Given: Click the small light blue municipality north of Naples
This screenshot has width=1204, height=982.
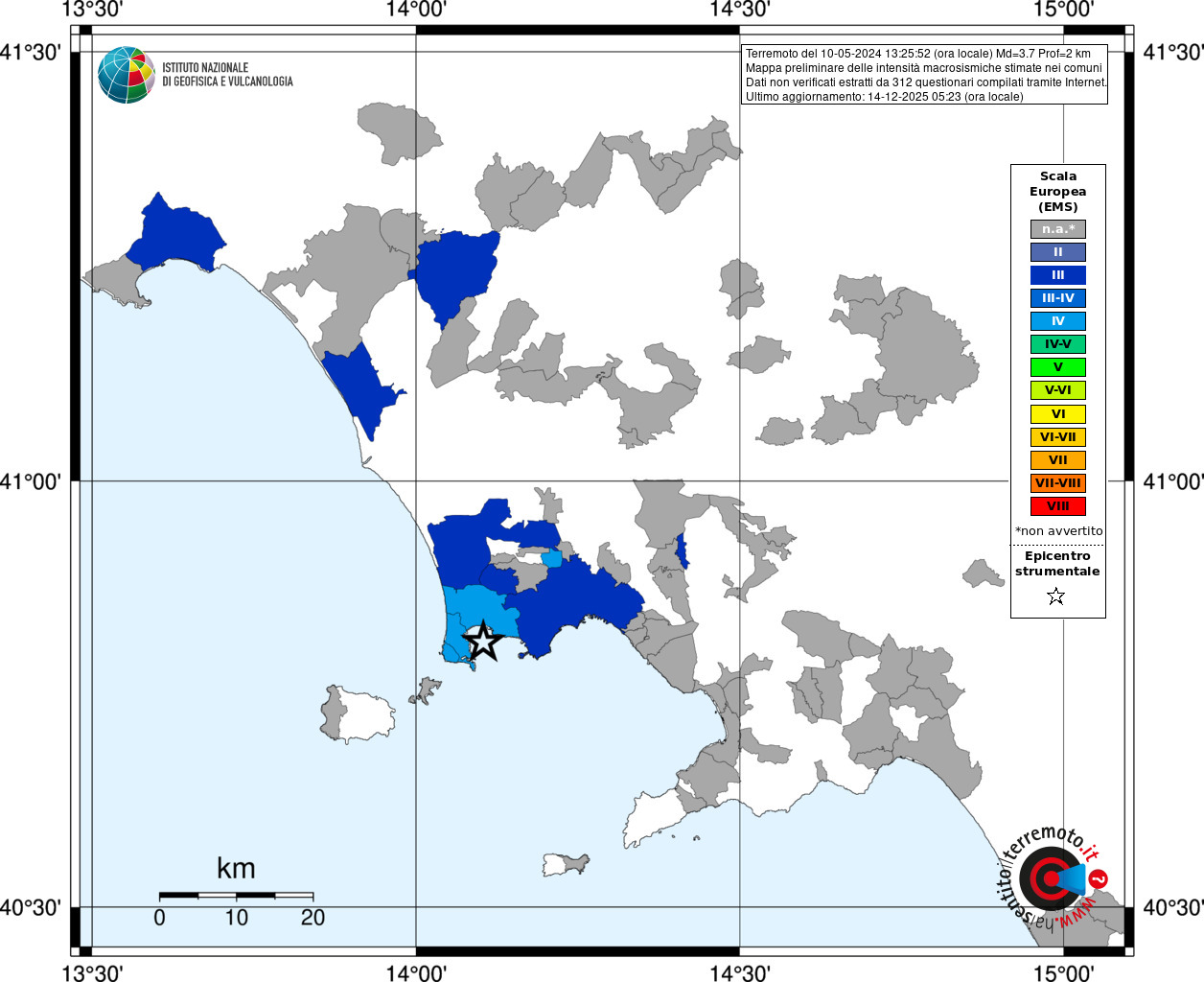Looking at the screenshot, I should point(551,559).
